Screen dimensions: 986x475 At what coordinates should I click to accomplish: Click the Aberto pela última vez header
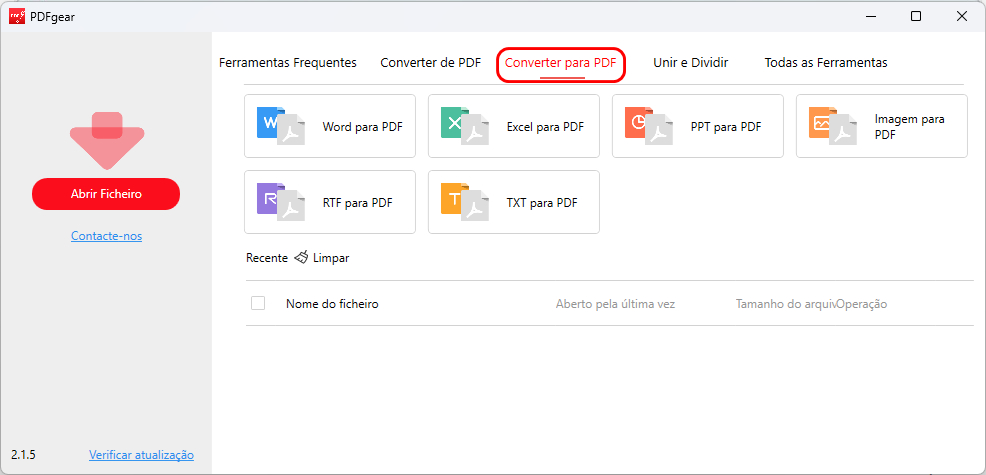pos(615,304)
